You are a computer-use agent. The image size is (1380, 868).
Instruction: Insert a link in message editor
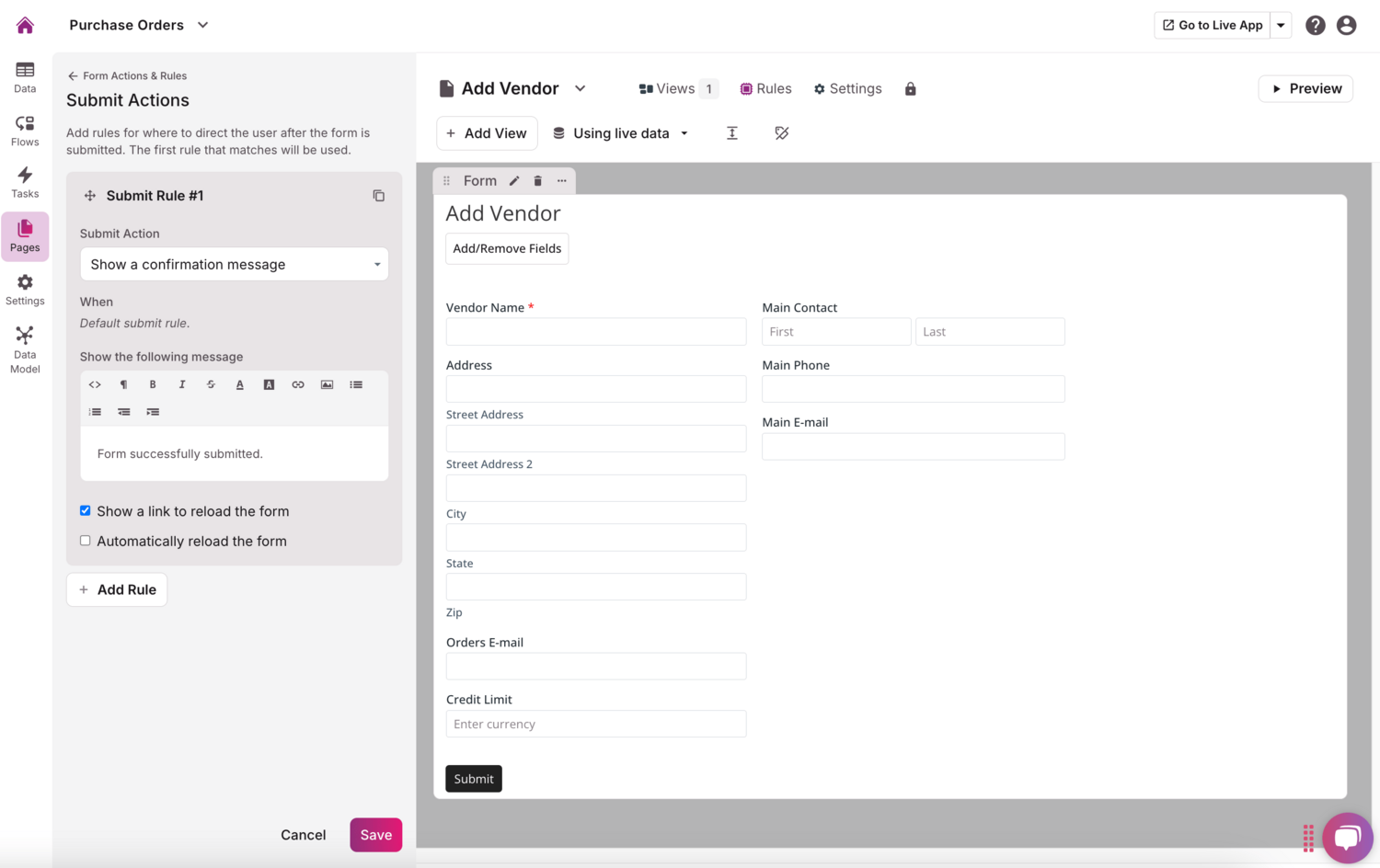298,384
